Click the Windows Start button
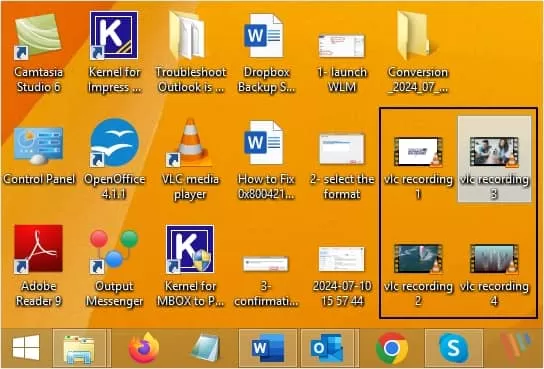Image resolution: width=544 pixels, height=369 pixels. click(x=26, y=347)
